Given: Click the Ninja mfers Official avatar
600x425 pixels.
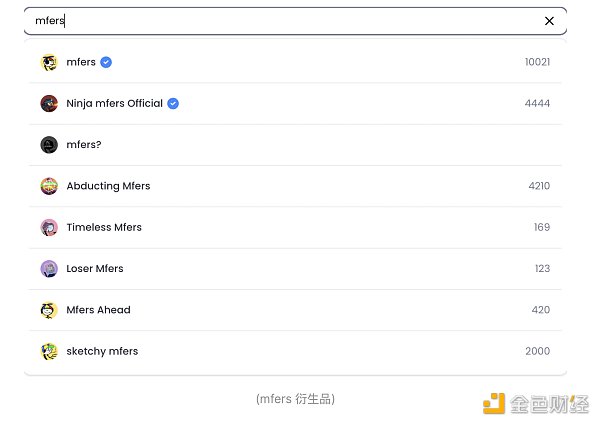Looking at the screenshot, I should (49, 104).
